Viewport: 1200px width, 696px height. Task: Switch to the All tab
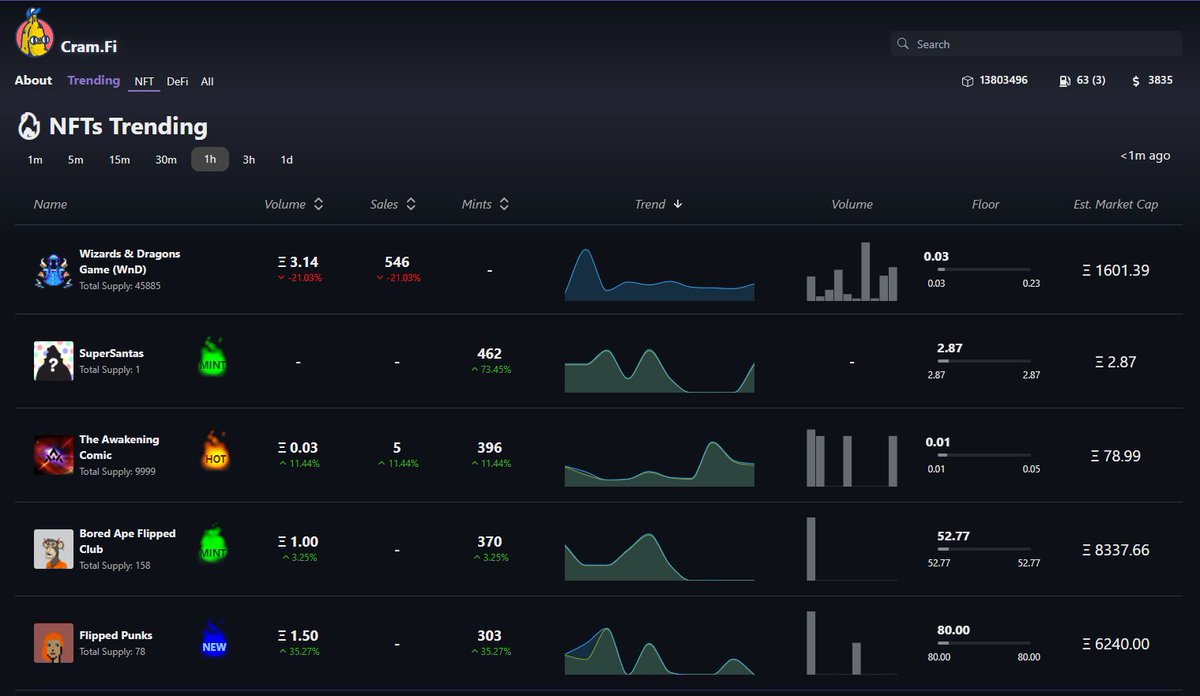pos(207,81)
